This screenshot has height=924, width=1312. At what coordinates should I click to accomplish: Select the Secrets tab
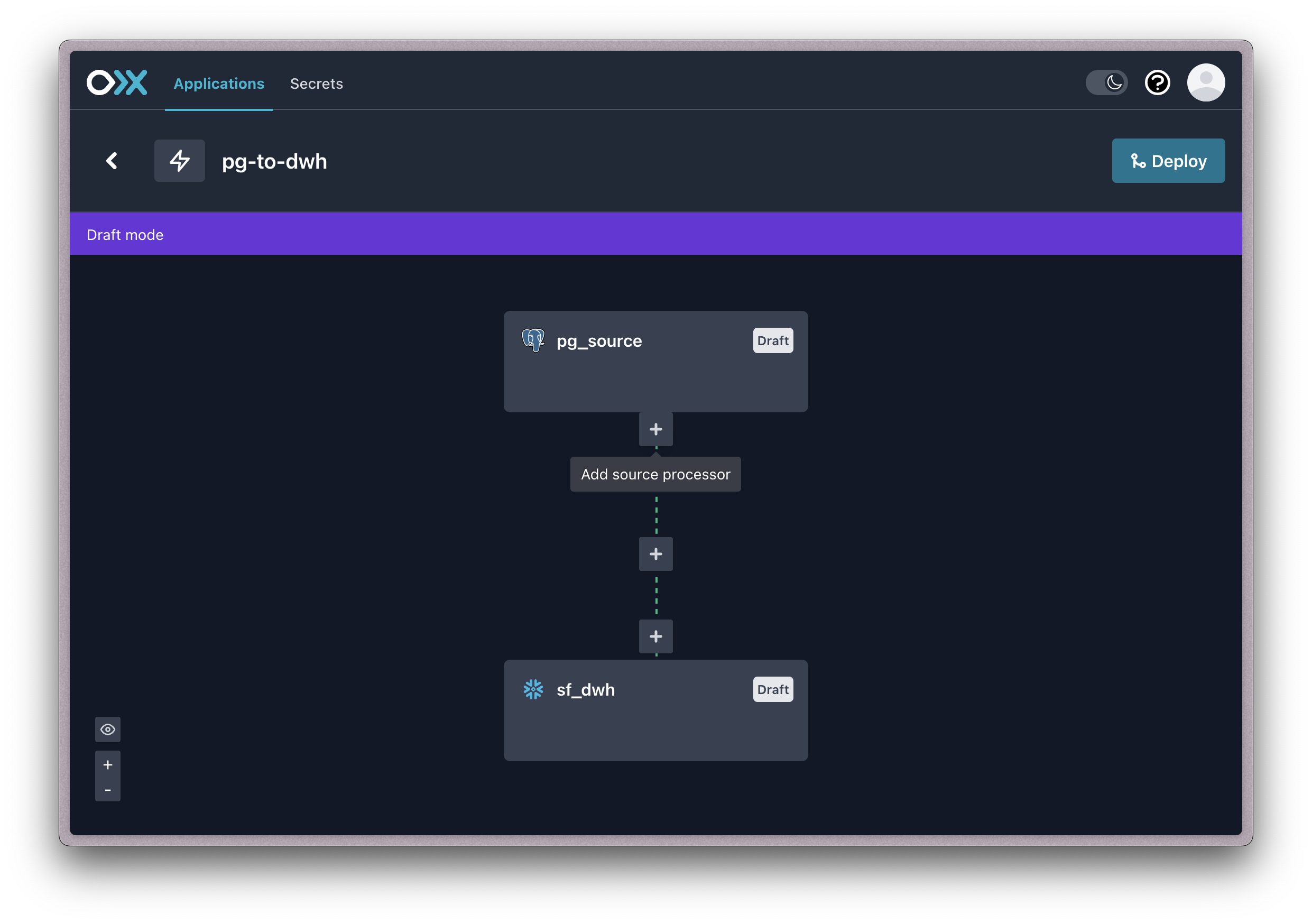[x=316, y=83]
